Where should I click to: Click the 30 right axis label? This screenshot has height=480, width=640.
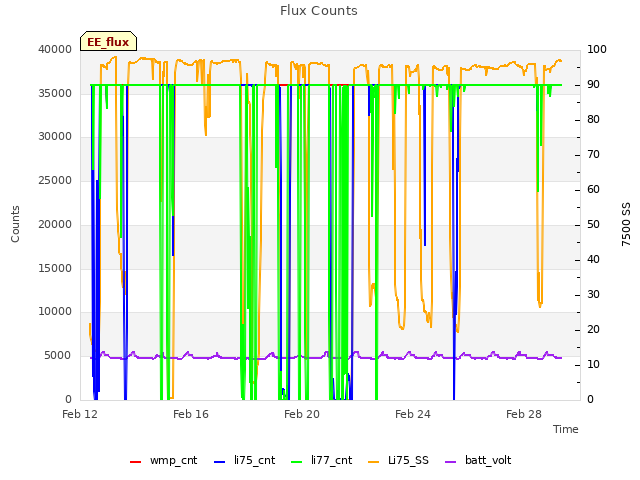[593, 295]
